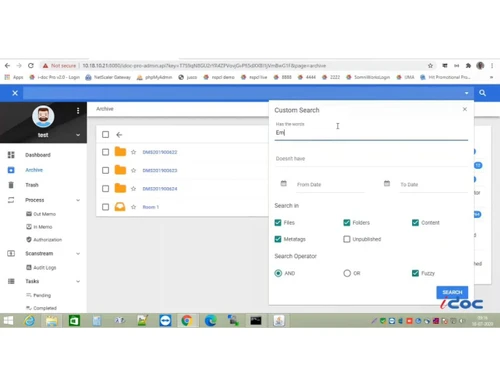This screenshot has height=375, width=500.
Task: Close the Custom Search panel
Action: pyautogui.click(x=465, y=109)
